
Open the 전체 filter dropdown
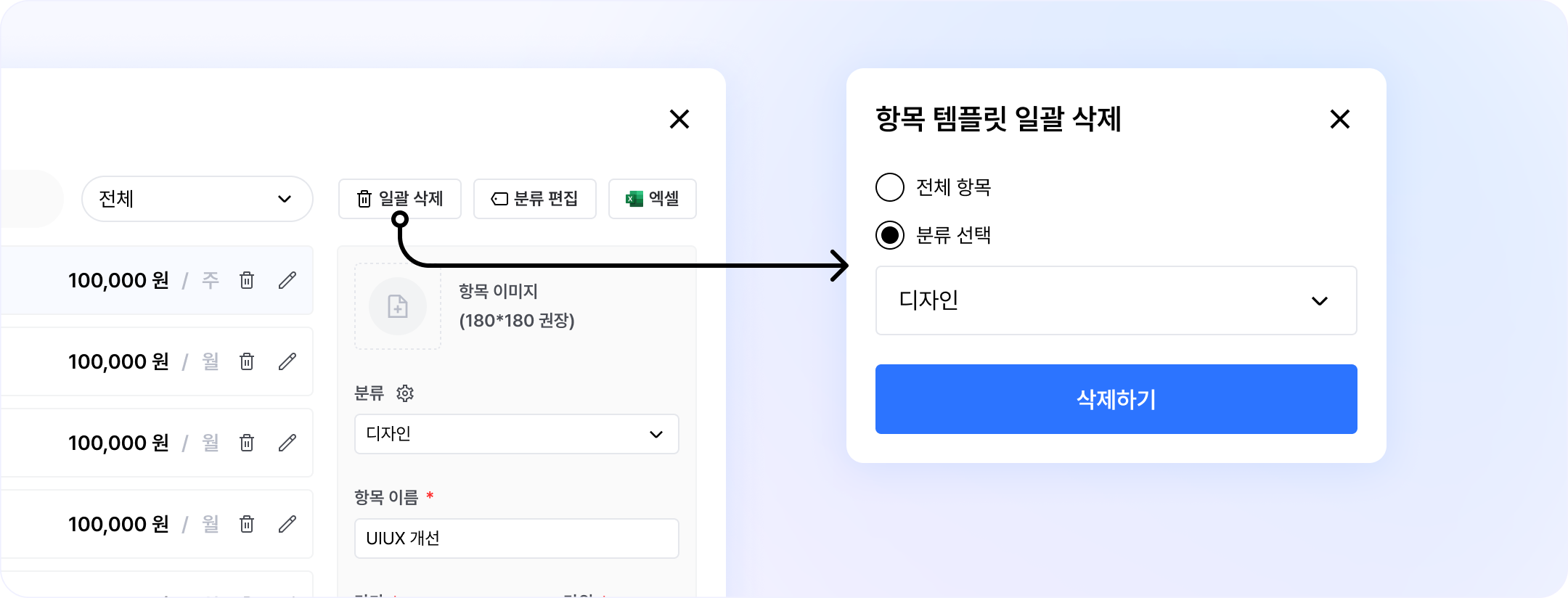197,199
